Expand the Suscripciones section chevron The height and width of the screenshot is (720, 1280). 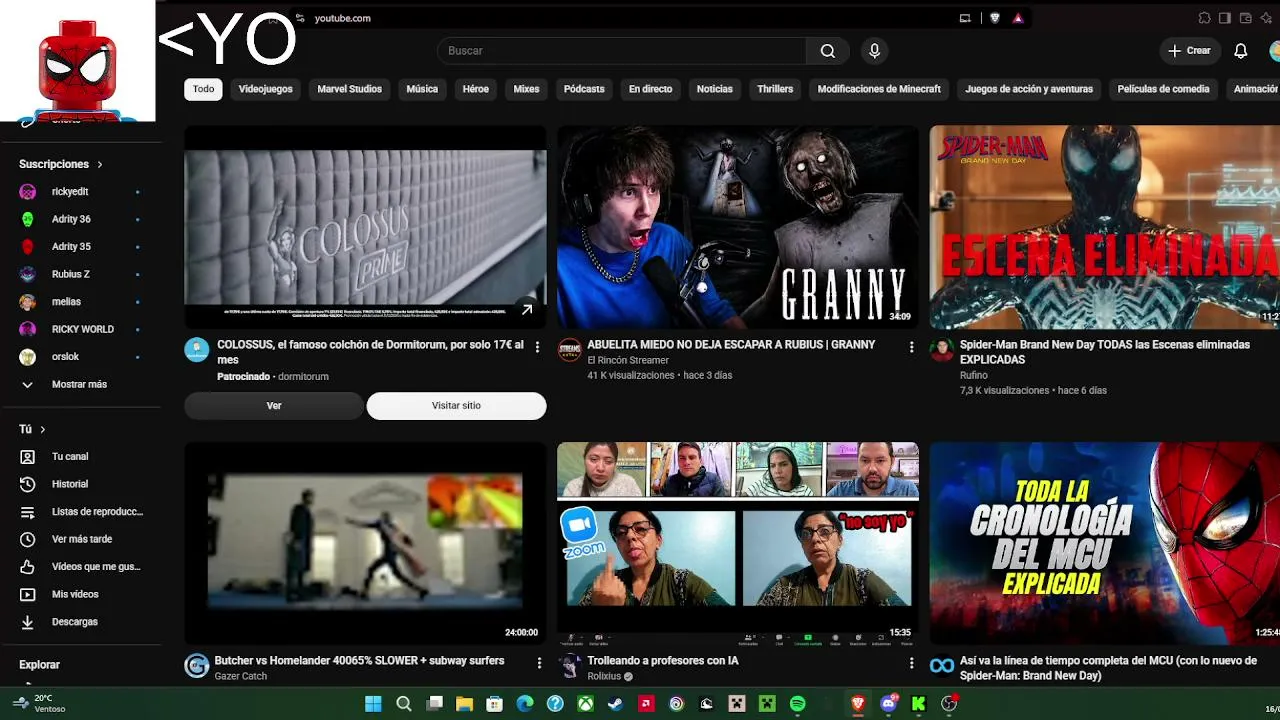coord(100,164)
